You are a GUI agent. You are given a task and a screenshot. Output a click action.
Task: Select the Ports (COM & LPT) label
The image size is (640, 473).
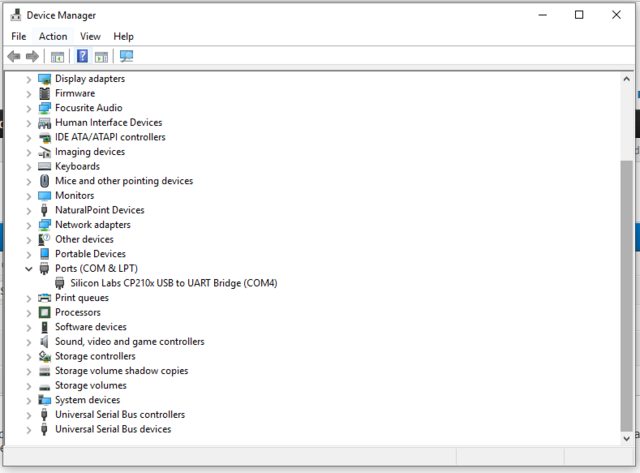[x=97, y=269]
